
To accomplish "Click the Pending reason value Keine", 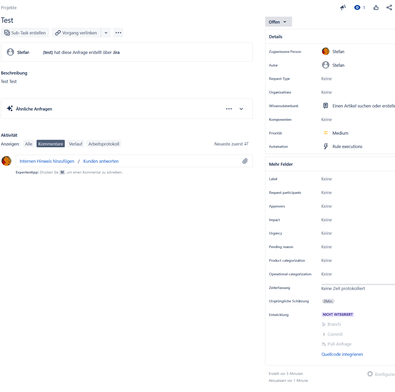I will pos(327,247).
